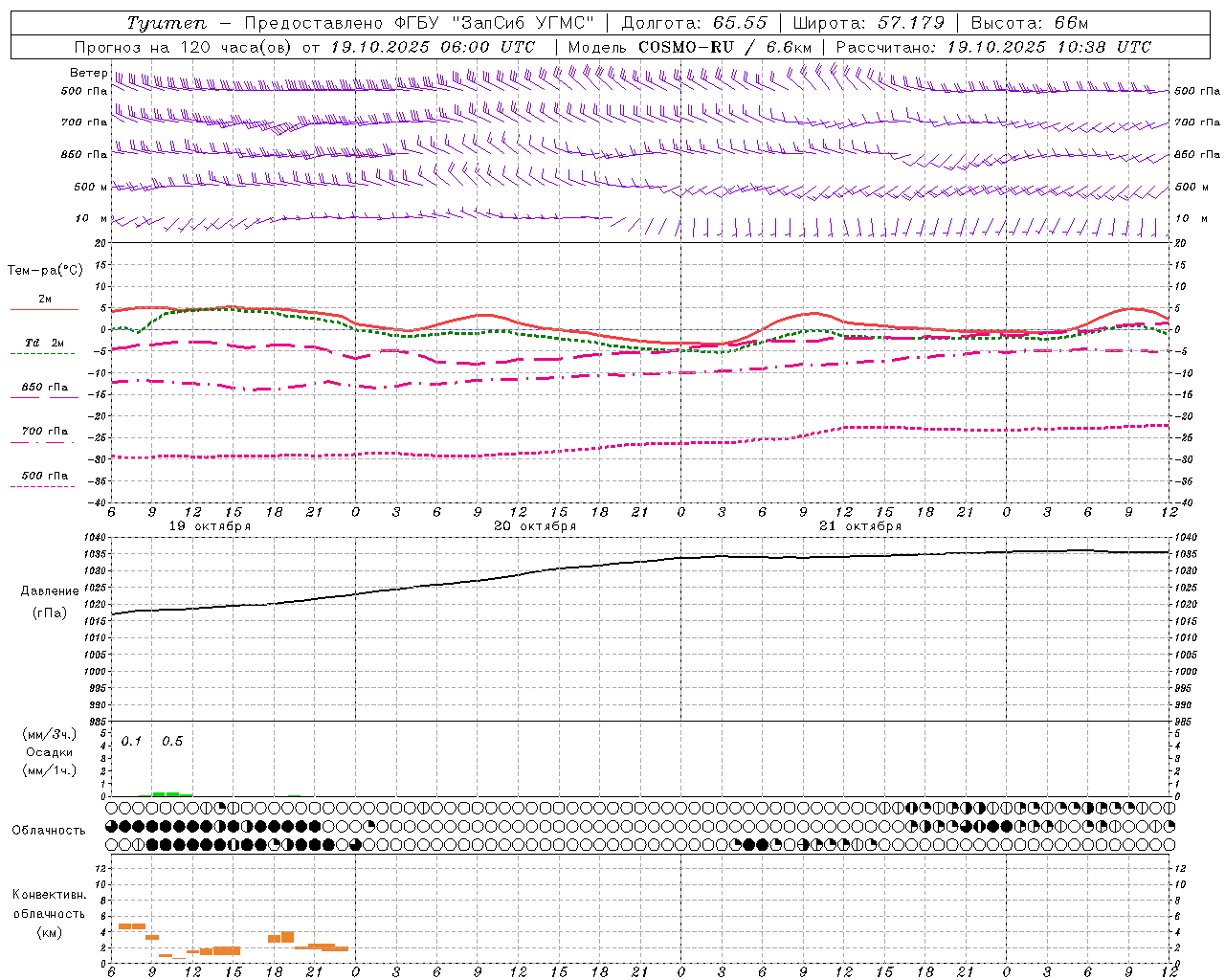1225x980 pixels.
Task: Click the '(мм/3ч.)' precipitation unit label
Action: (50, 734)
